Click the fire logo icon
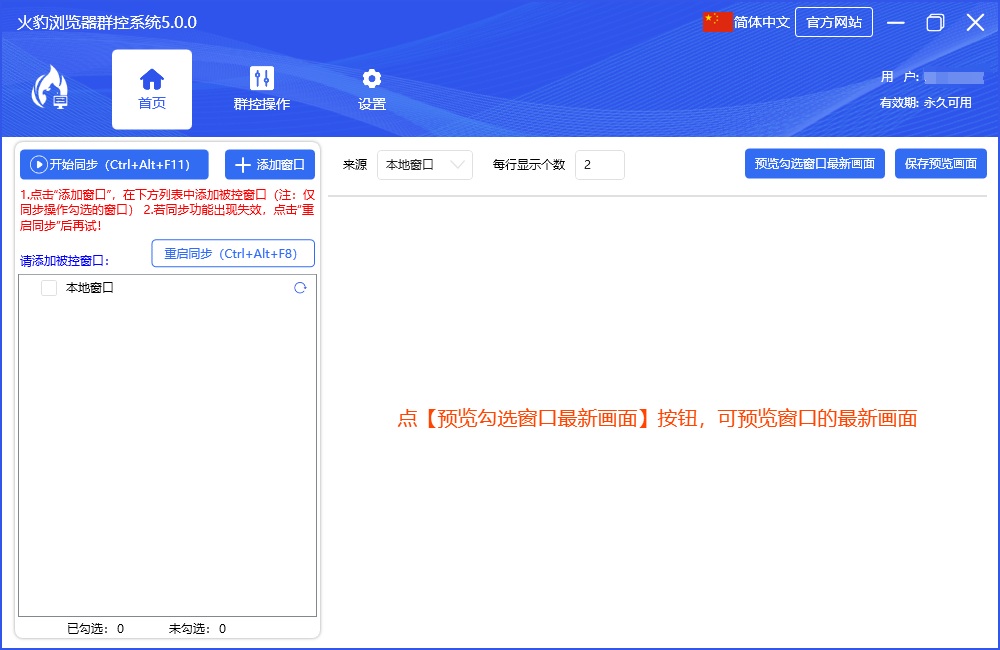 52,88
